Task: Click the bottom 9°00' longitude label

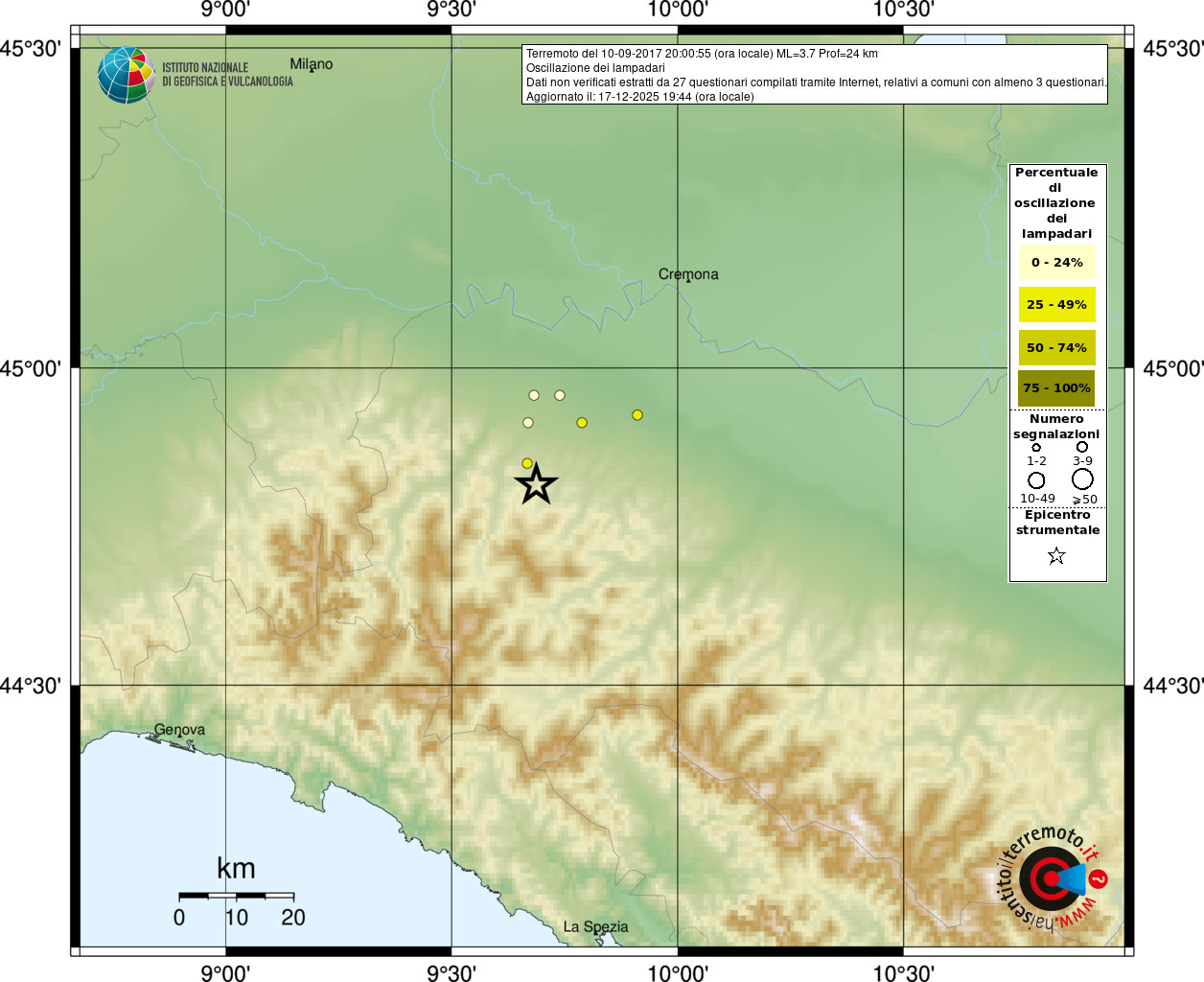Action: [225, 973]
